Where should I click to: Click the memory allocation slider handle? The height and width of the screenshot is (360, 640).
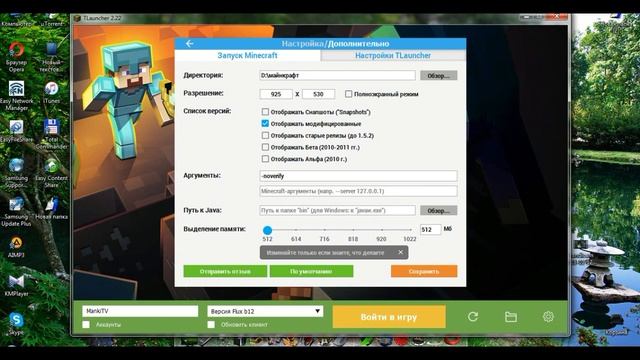pyautogui.click(x=267, y=230)
